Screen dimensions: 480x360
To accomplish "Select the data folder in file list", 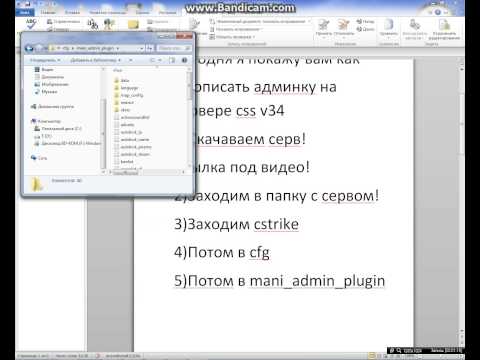I will 122,80.
